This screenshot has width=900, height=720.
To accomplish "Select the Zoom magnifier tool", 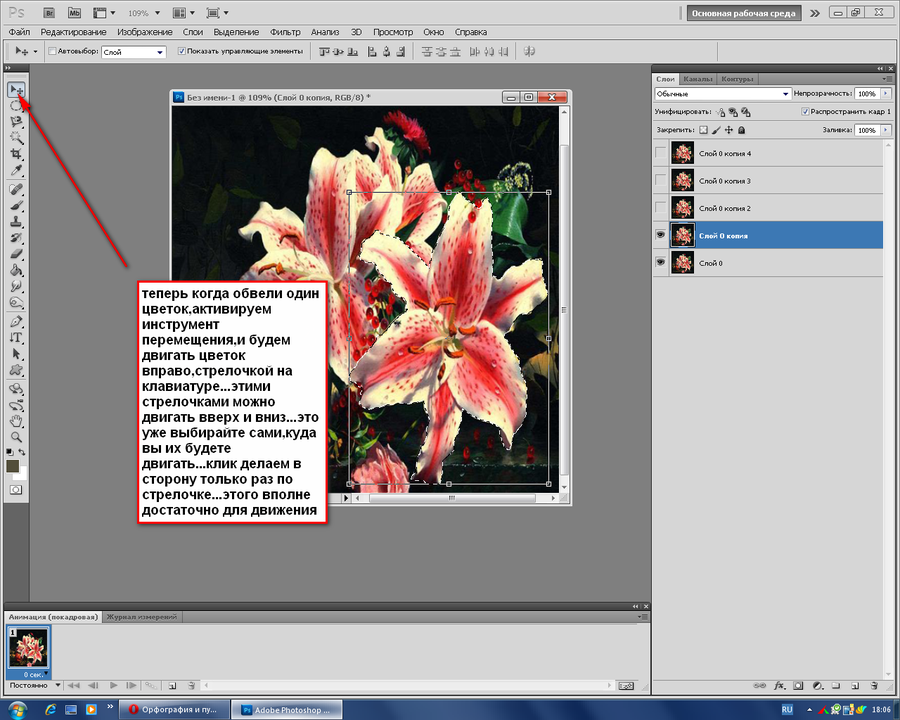I will coord(16,438).
